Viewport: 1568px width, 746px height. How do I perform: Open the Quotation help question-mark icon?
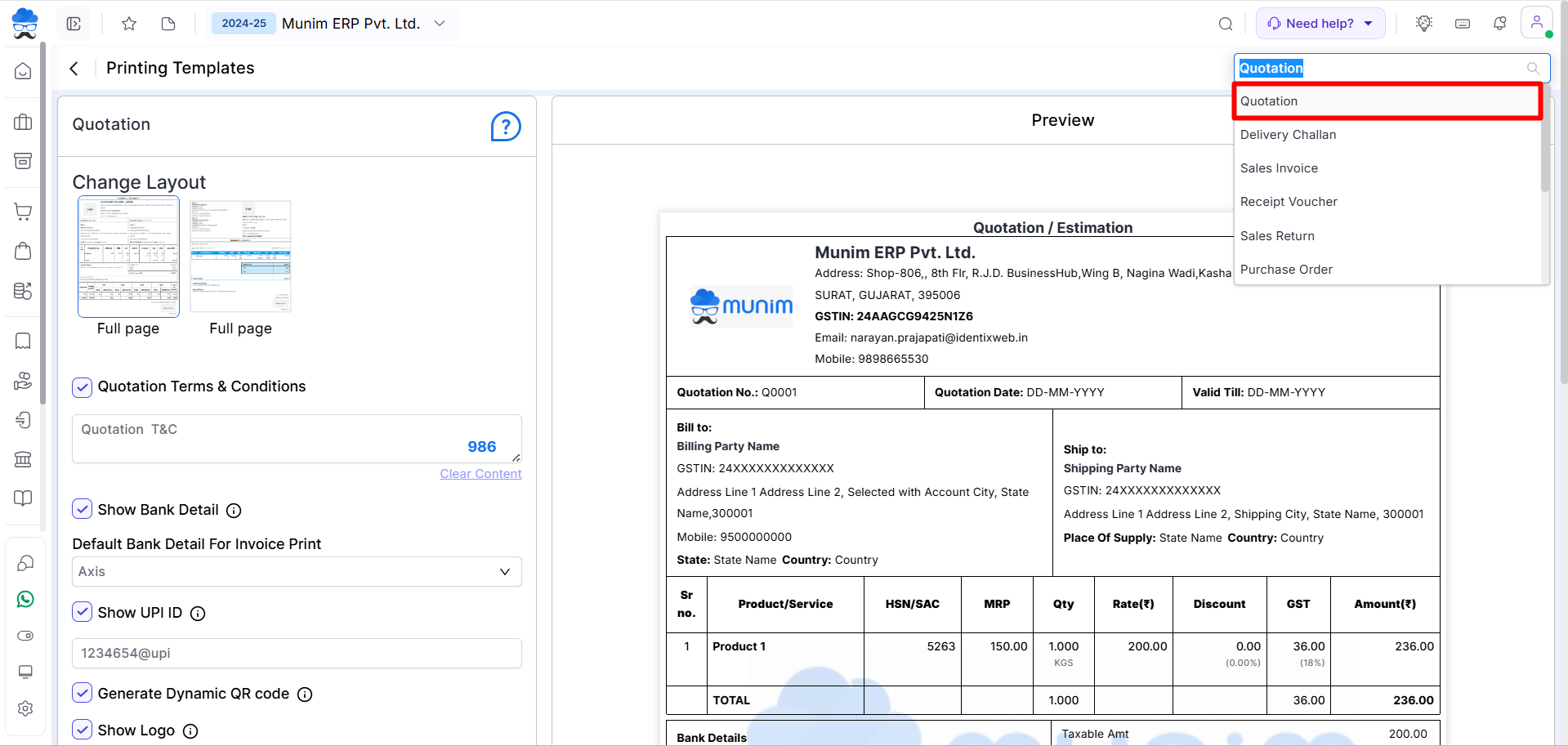point(506,127)
